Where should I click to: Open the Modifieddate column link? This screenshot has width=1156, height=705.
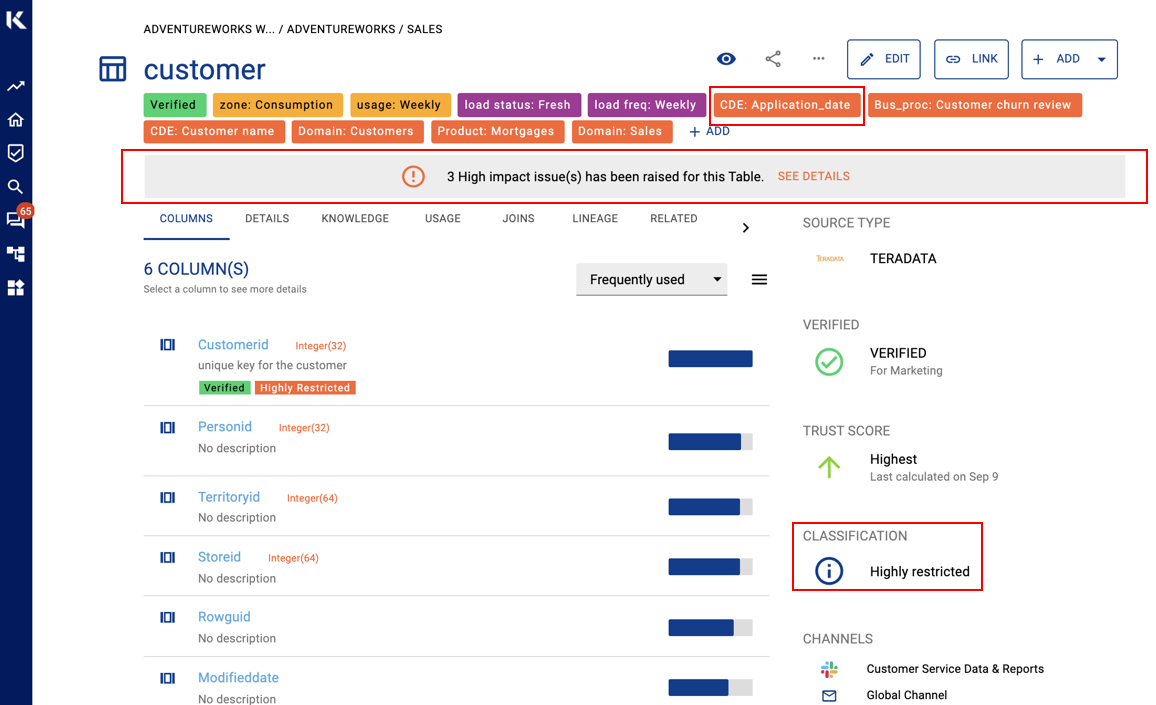click(x=238, y=678)
